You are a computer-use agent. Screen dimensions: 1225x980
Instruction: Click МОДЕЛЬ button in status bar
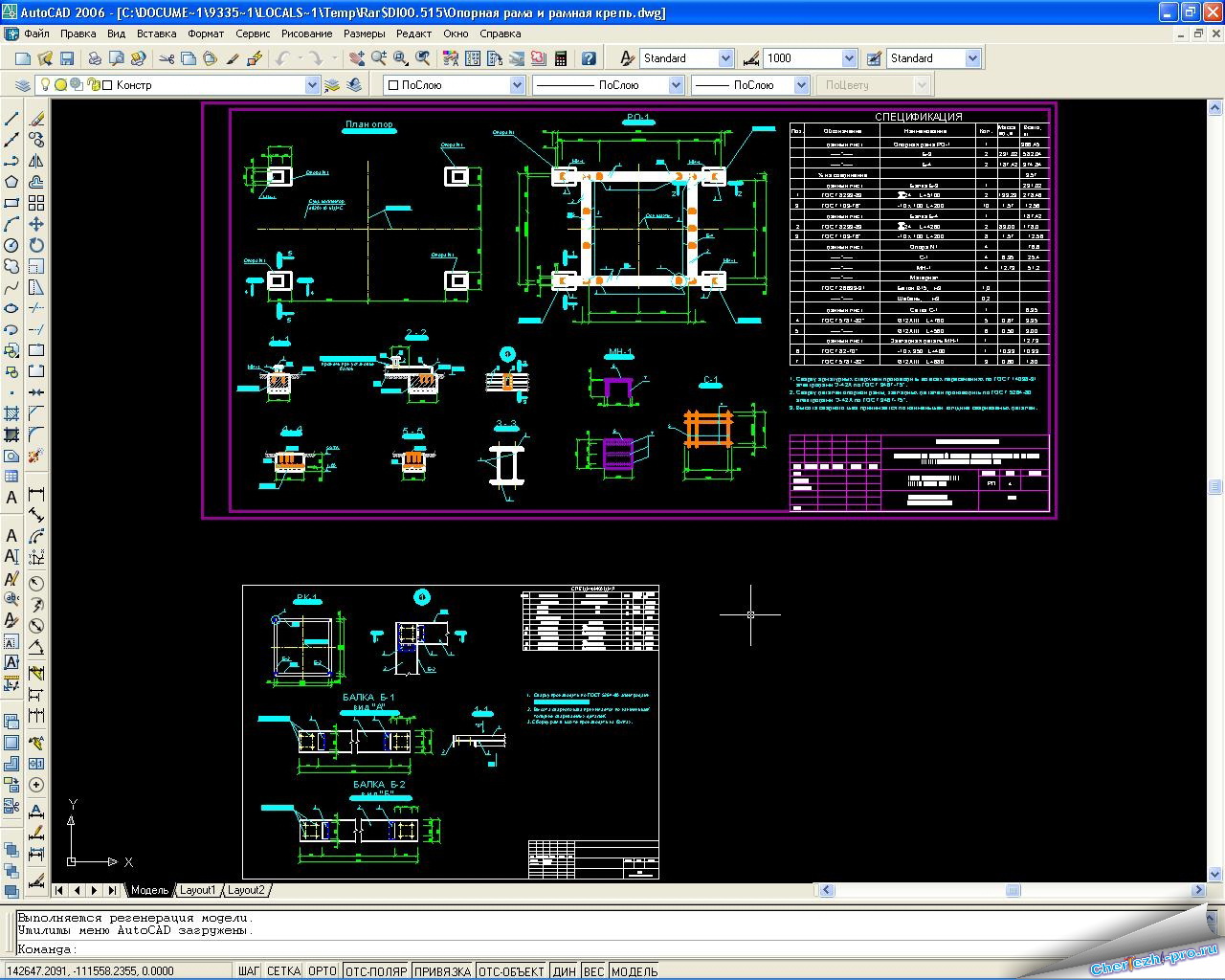[x=635, y=970]
